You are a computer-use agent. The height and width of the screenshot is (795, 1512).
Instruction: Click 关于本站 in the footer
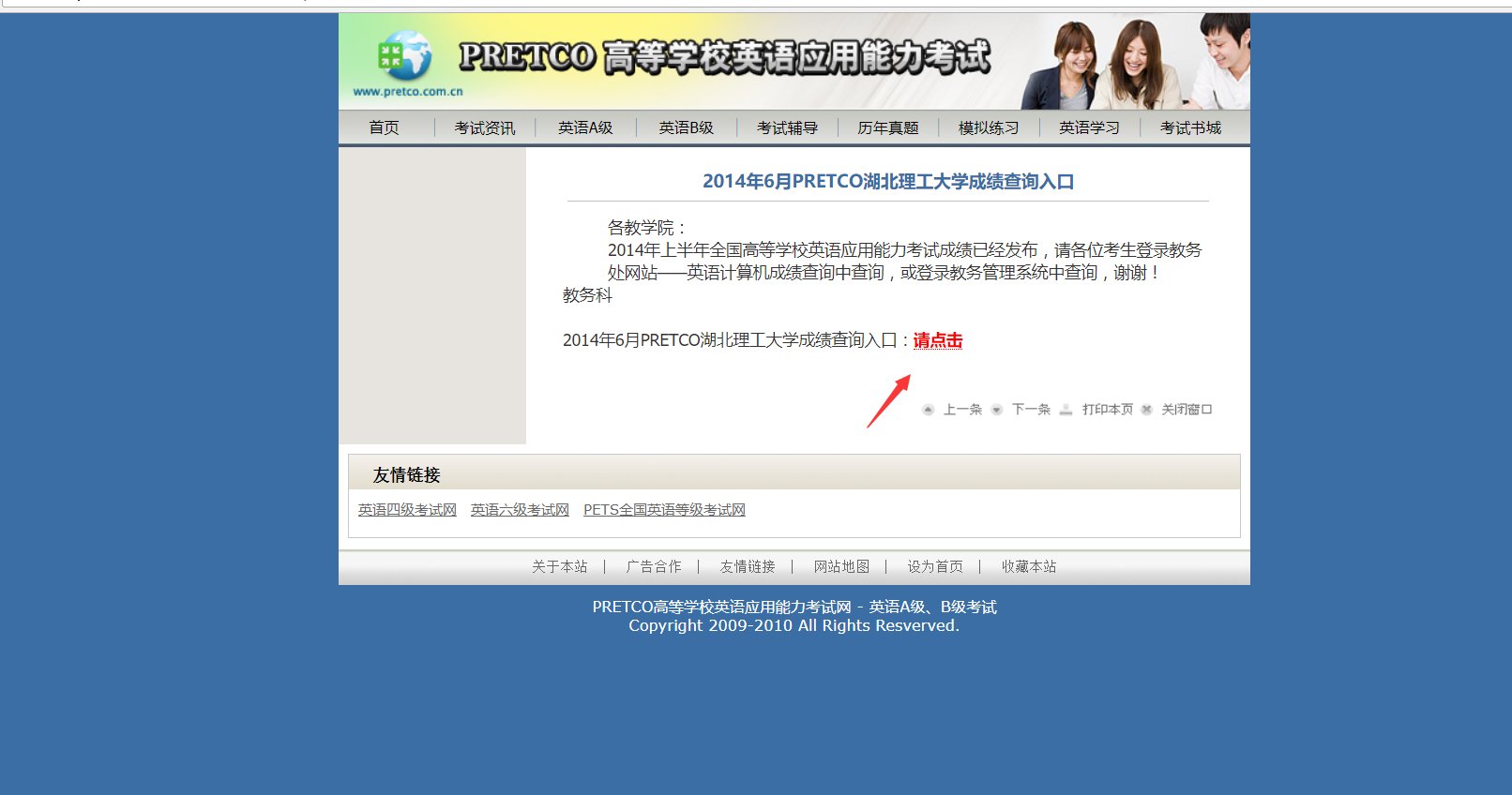(560, 566)
